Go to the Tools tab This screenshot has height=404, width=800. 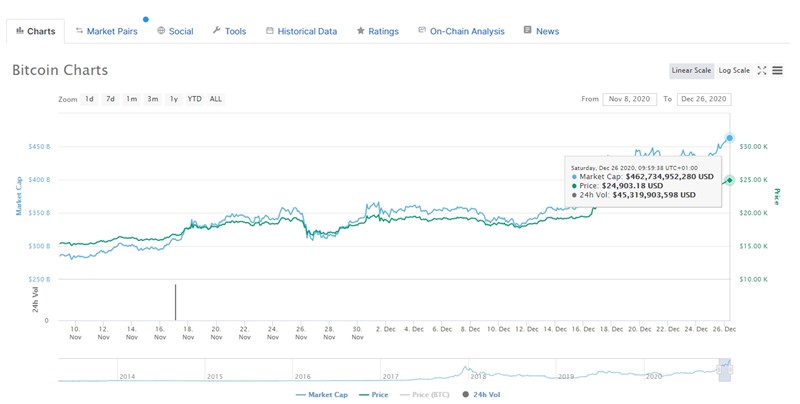coord(229,31)
